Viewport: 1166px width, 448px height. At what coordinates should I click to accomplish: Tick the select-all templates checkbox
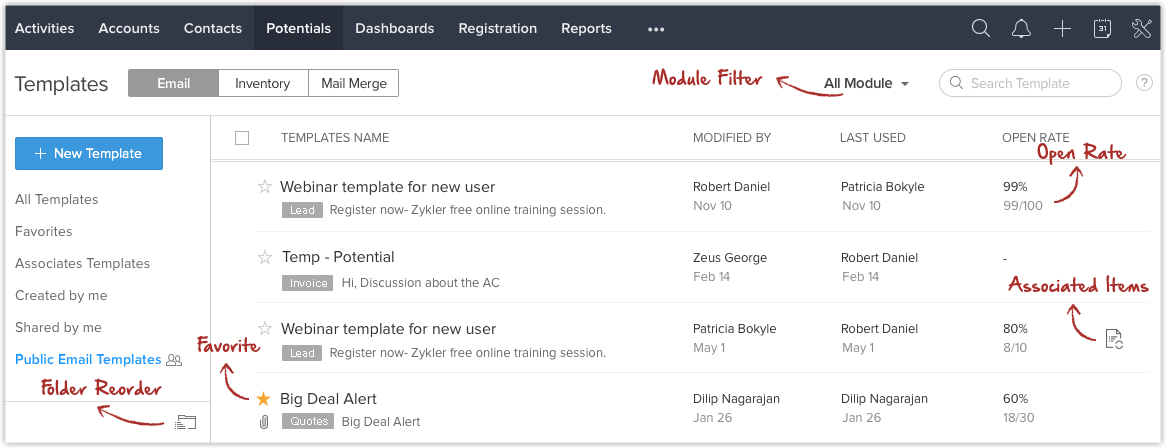242,138
